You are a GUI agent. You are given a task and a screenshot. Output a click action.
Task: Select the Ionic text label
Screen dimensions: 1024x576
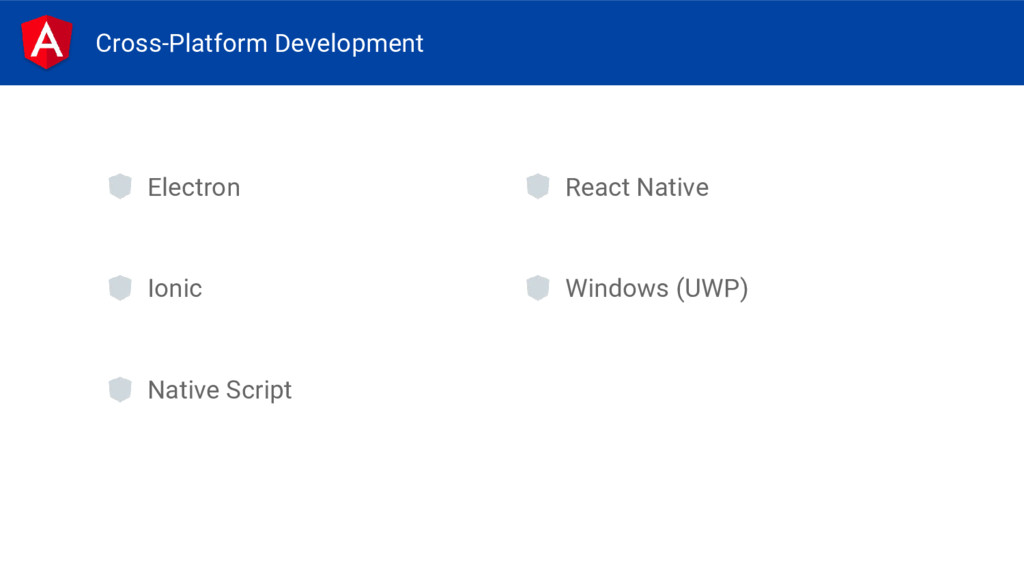175,289
